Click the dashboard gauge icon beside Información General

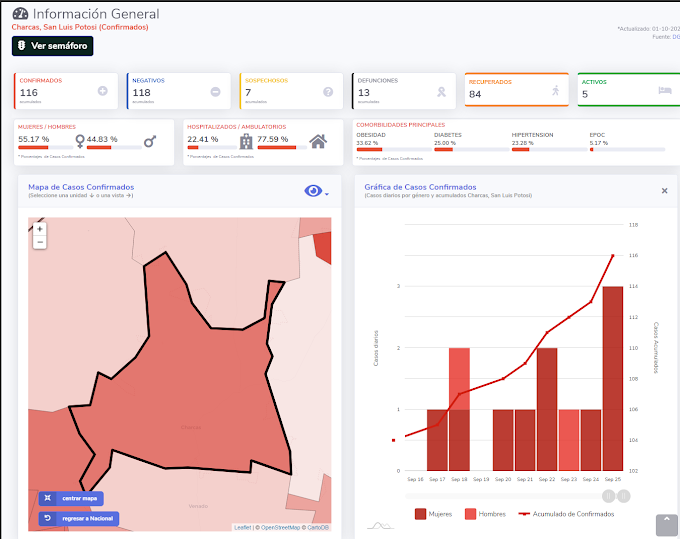click(20, 13)
